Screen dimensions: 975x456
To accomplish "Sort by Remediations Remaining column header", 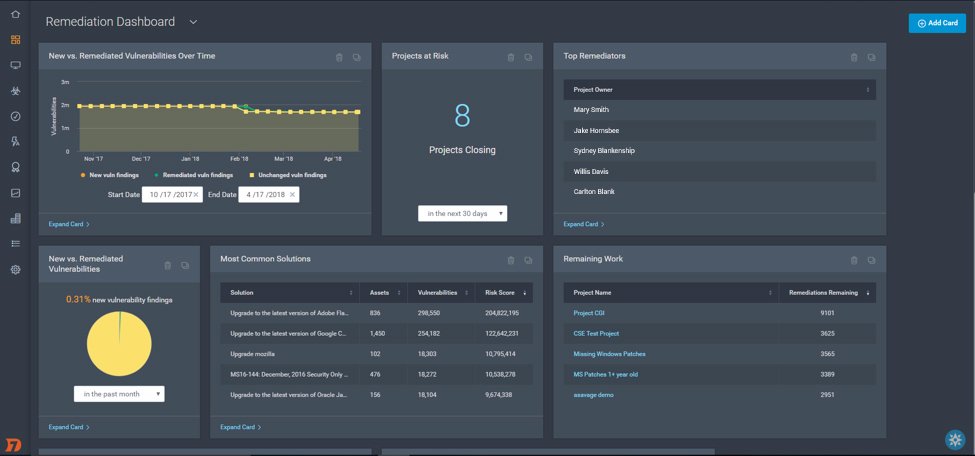I will pyautogui.click(x=828, y=293).
